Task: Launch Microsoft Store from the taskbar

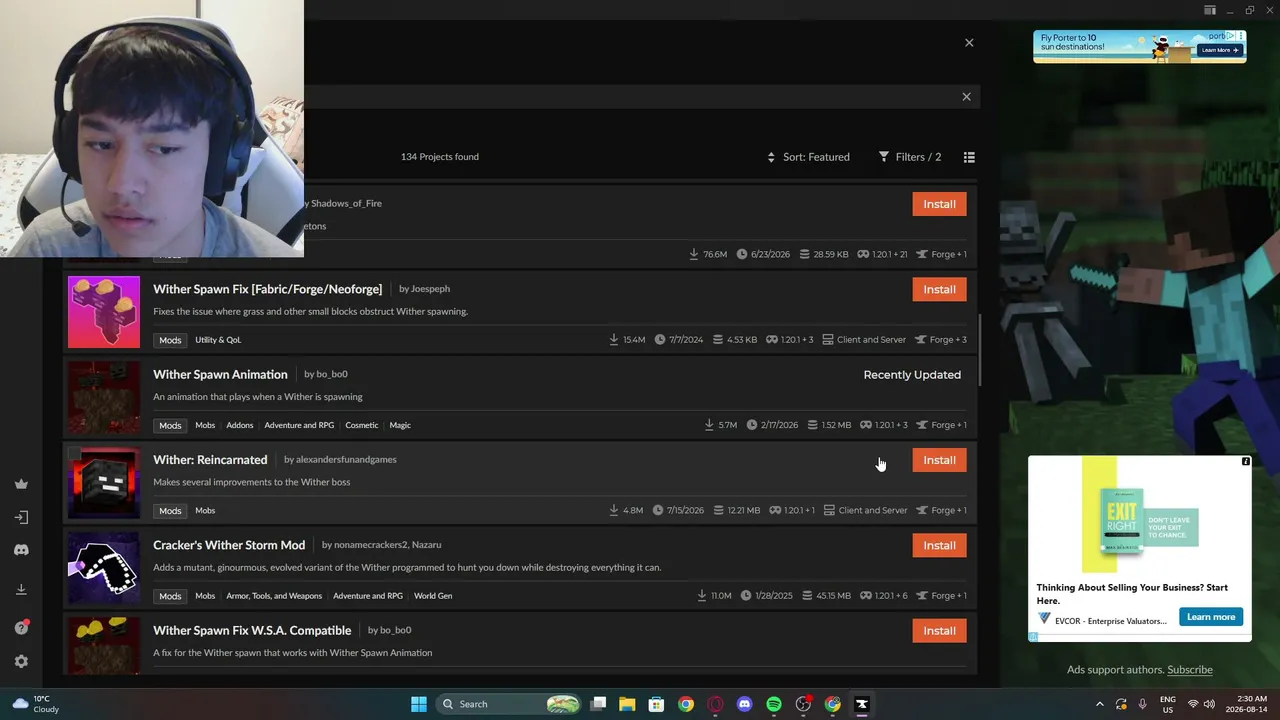Action: [x=656, y=704]
